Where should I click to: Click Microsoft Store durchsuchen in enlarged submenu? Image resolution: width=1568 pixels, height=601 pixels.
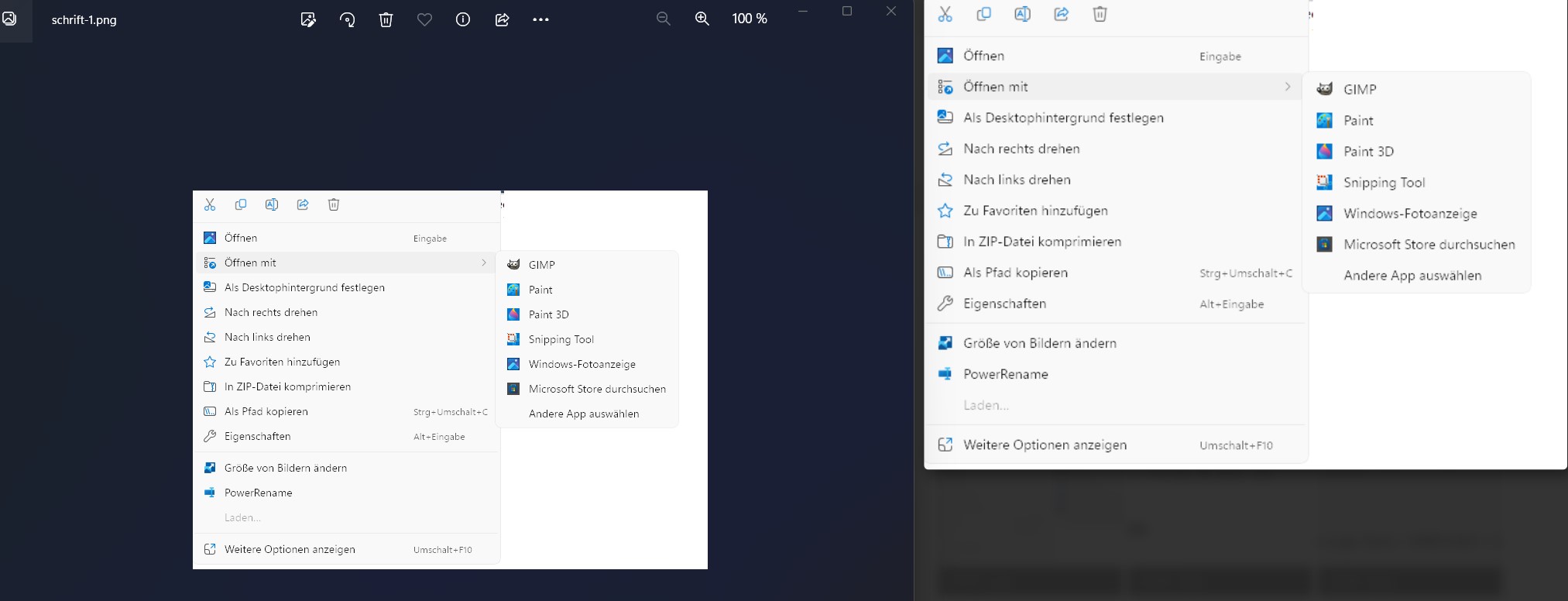pos(1417,244)
